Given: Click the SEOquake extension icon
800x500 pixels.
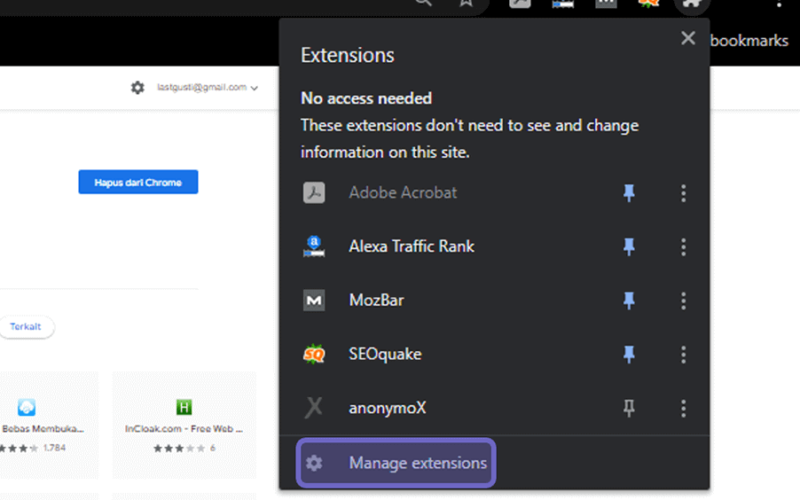Looking at the screenshot, I should tap(314, 354).
